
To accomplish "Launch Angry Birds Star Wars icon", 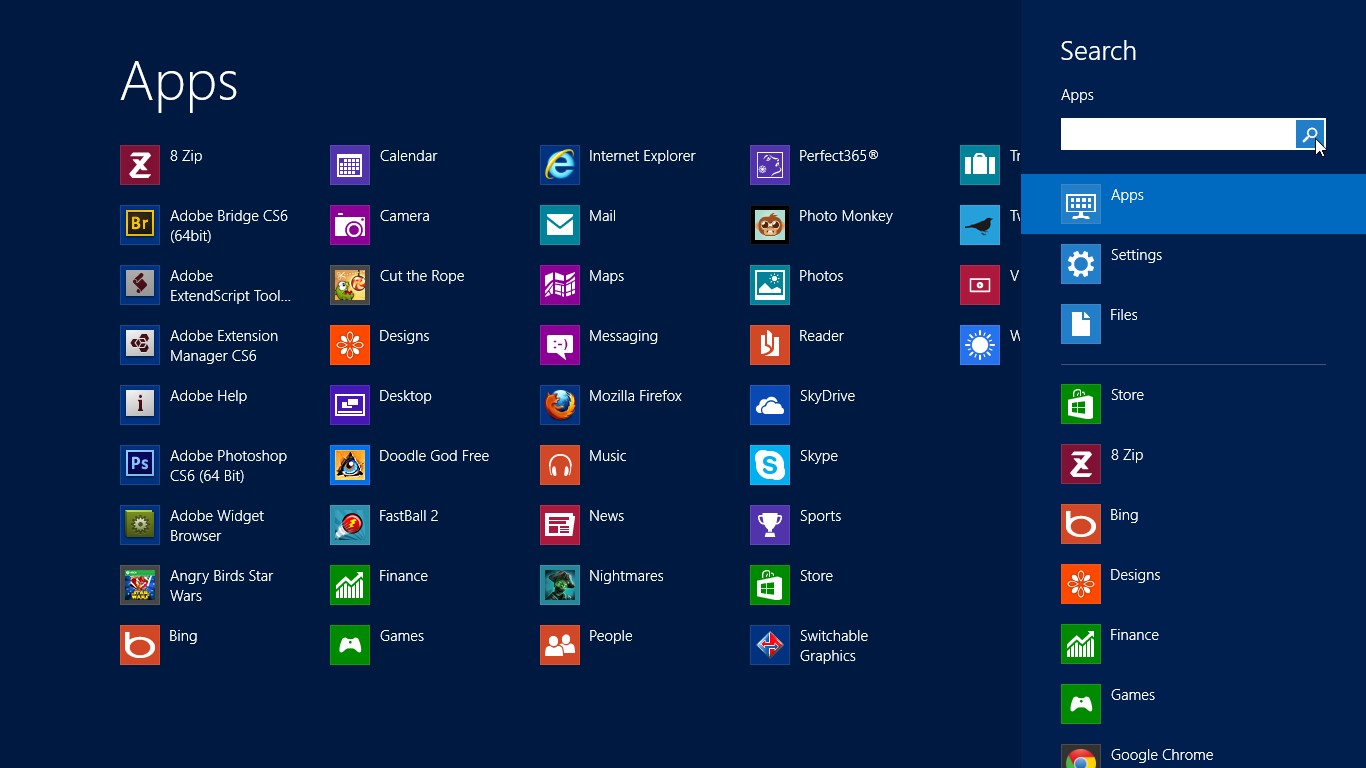I will pos(140,585).
